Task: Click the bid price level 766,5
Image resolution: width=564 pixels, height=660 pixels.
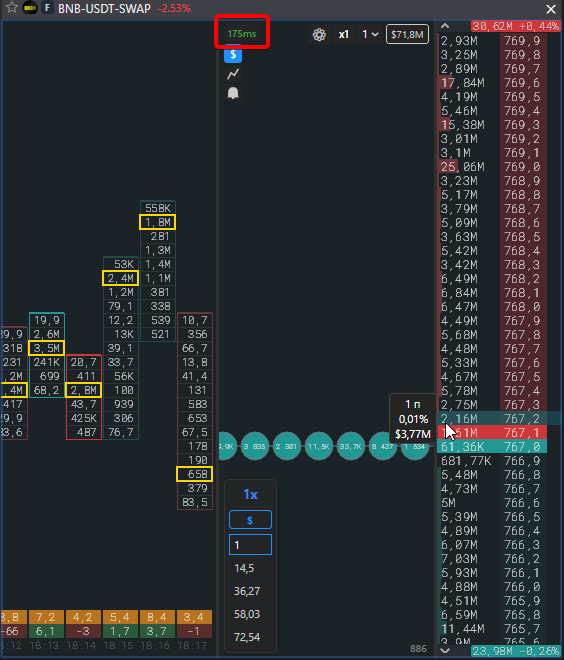Action: pos(522,517)
